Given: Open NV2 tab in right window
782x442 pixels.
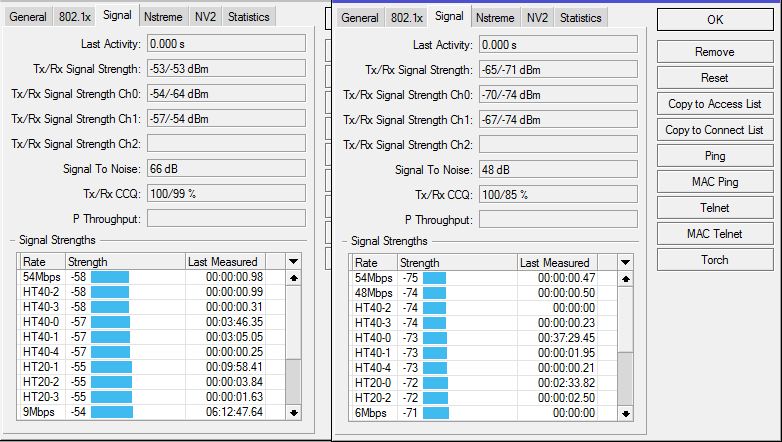Looking at the screenshot, I should (538, 18).
